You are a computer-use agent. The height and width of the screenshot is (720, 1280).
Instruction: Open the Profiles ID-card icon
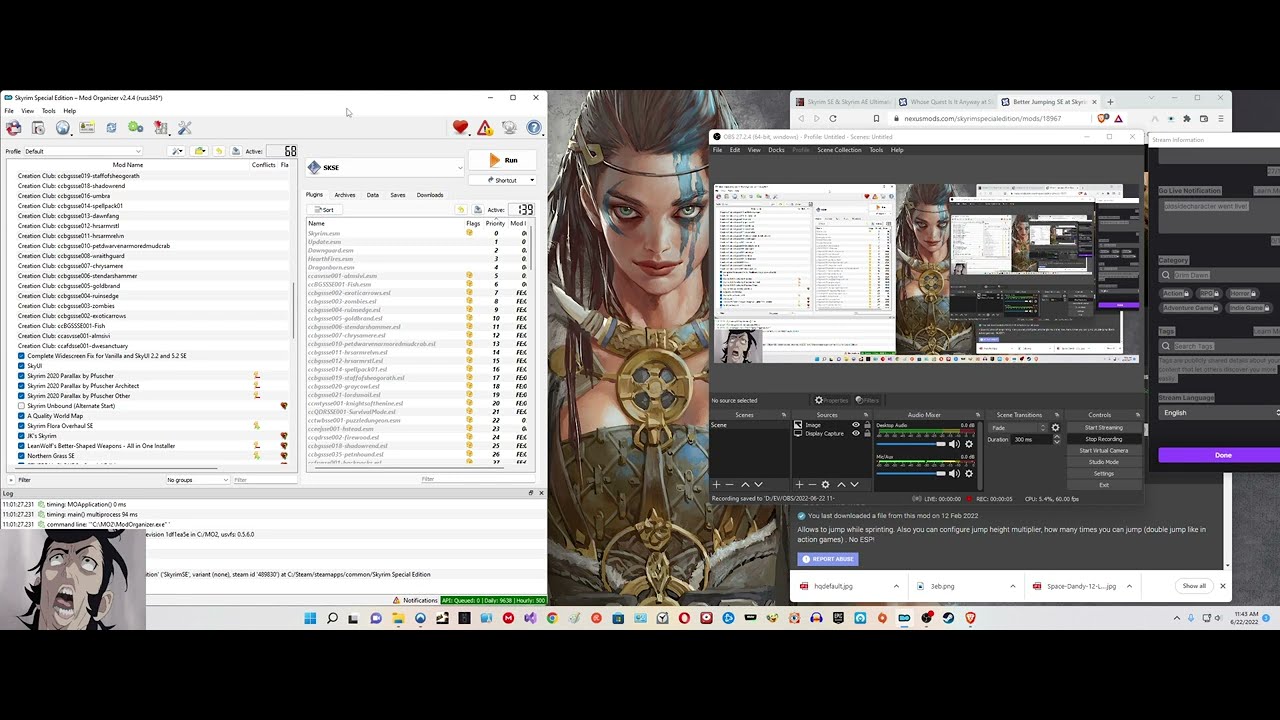tap(87, 128)
